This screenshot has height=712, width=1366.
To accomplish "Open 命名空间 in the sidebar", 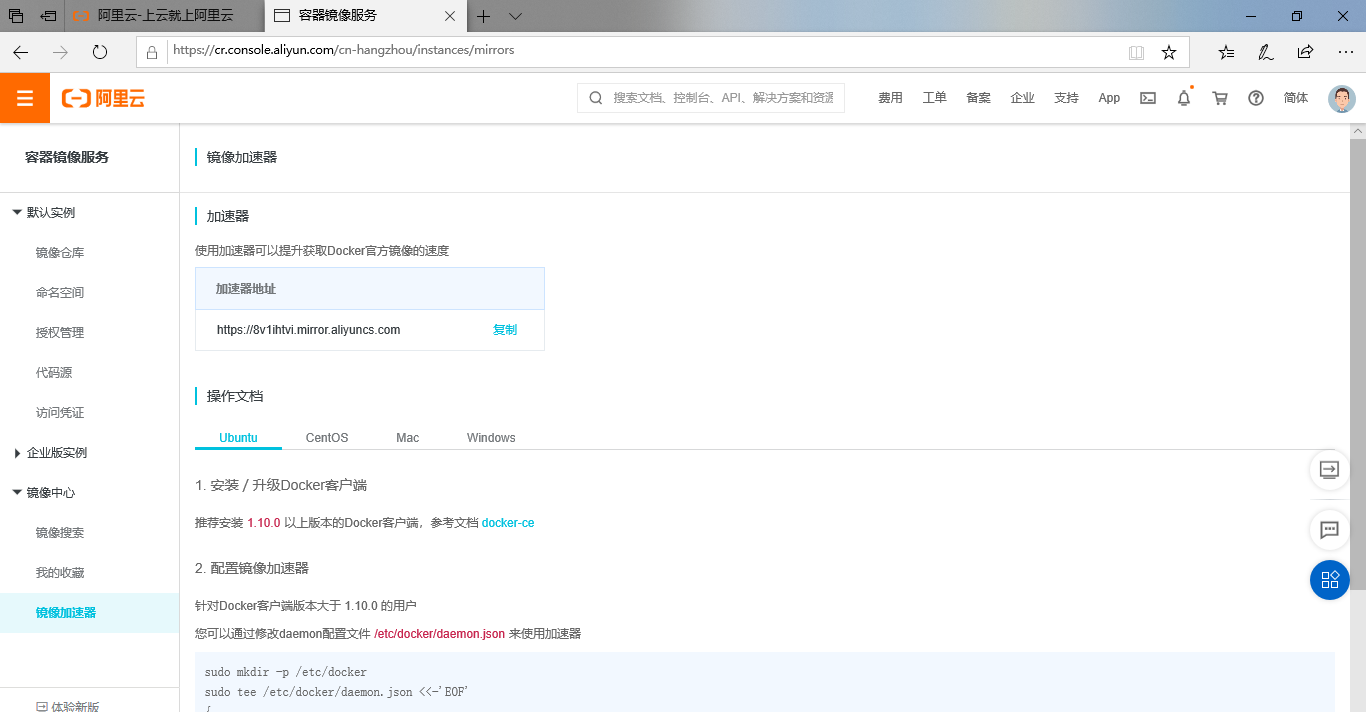I will [x=60, y=293].
